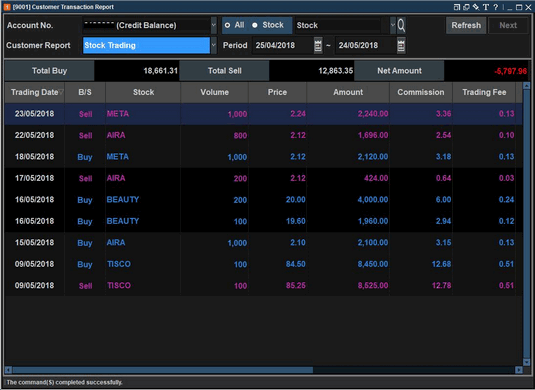535x390 pixels.
Task: Click the Refresh button
Action: tap(466, 25)
